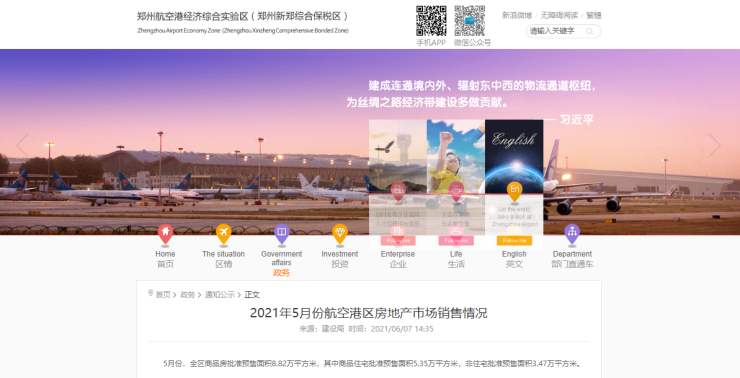Screen dimensions: 740x378
Task: Switch to 繁體 traditional Chinese
Action: [594, 16]
